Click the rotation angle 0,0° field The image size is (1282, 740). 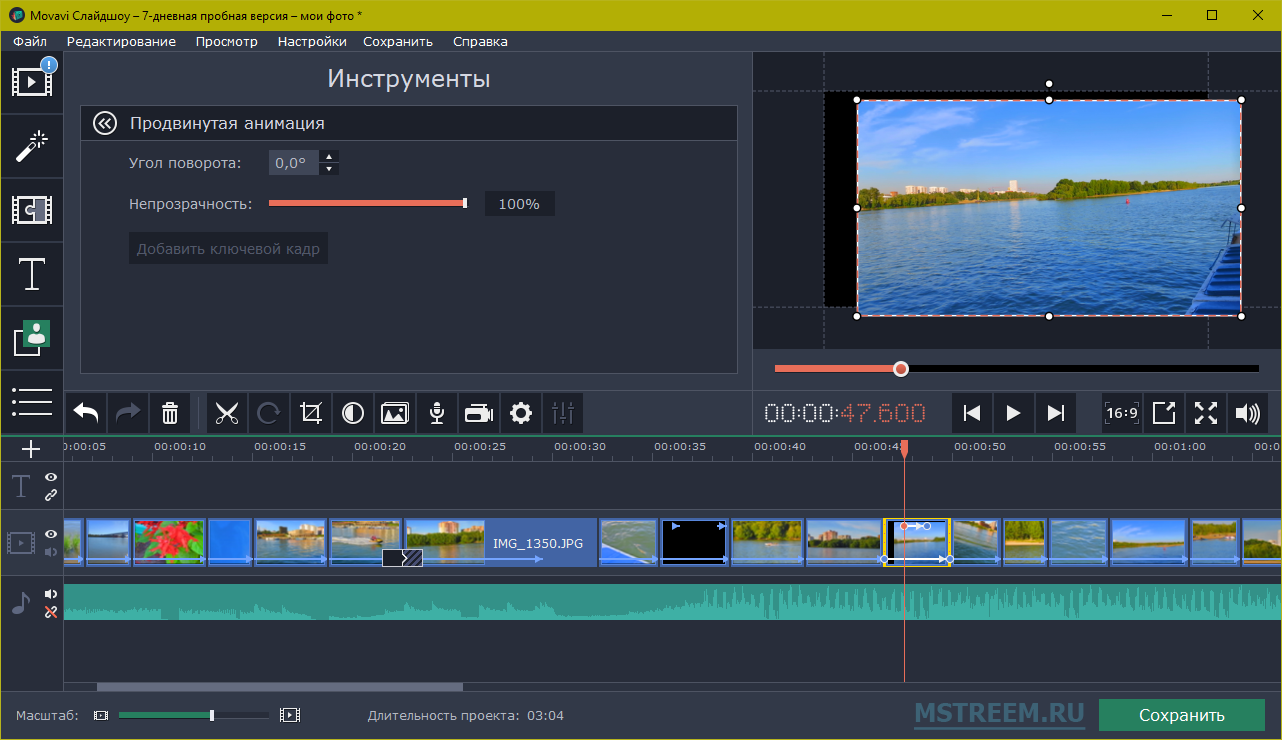(x=293, y=163)
